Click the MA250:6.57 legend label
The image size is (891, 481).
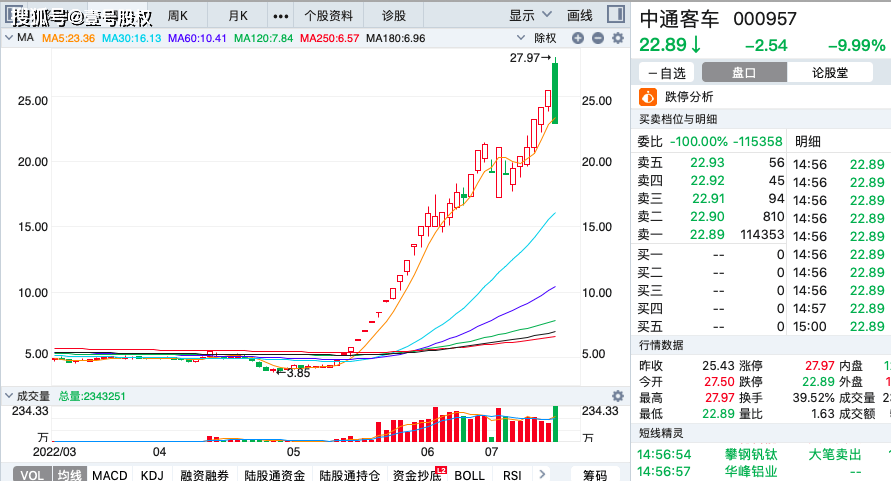tap(330, 38)
